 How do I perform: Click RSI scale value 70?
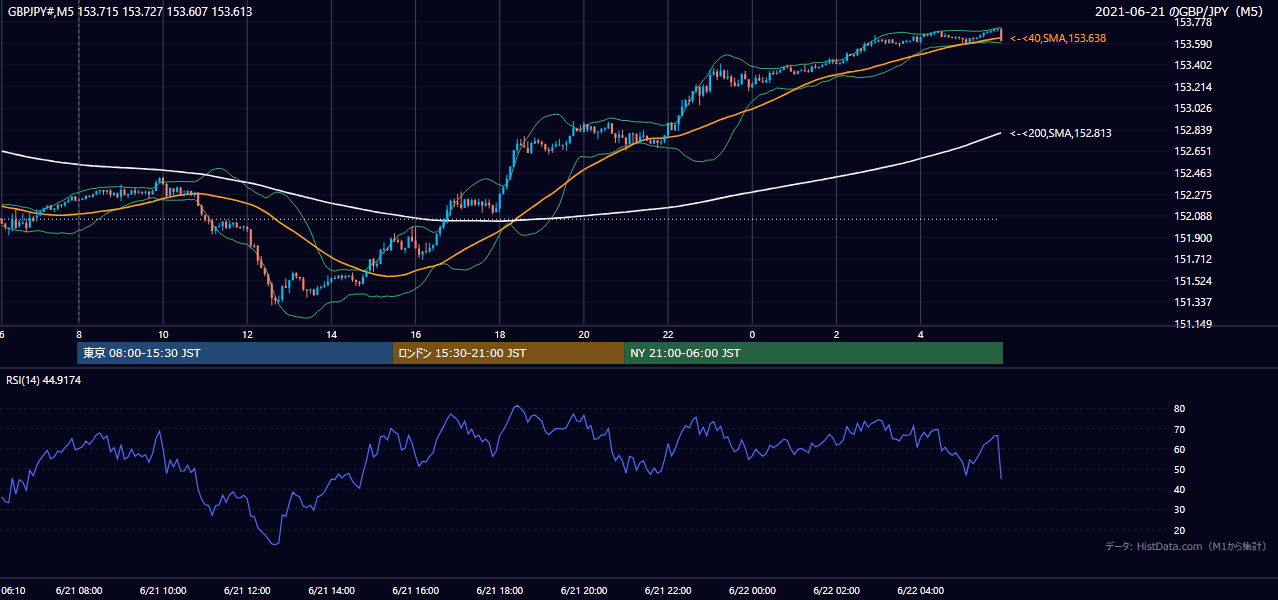pyautogui.click(x=1179, y=429)
